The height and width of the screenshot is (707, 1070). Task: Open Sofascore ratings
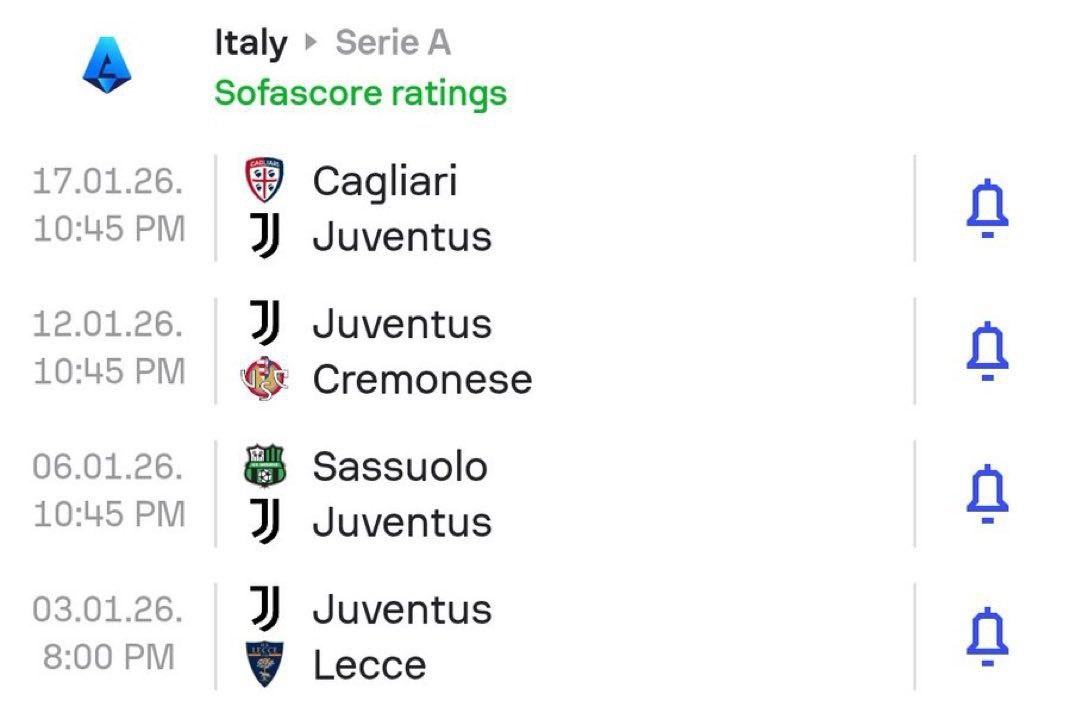(x=360, y=93)
